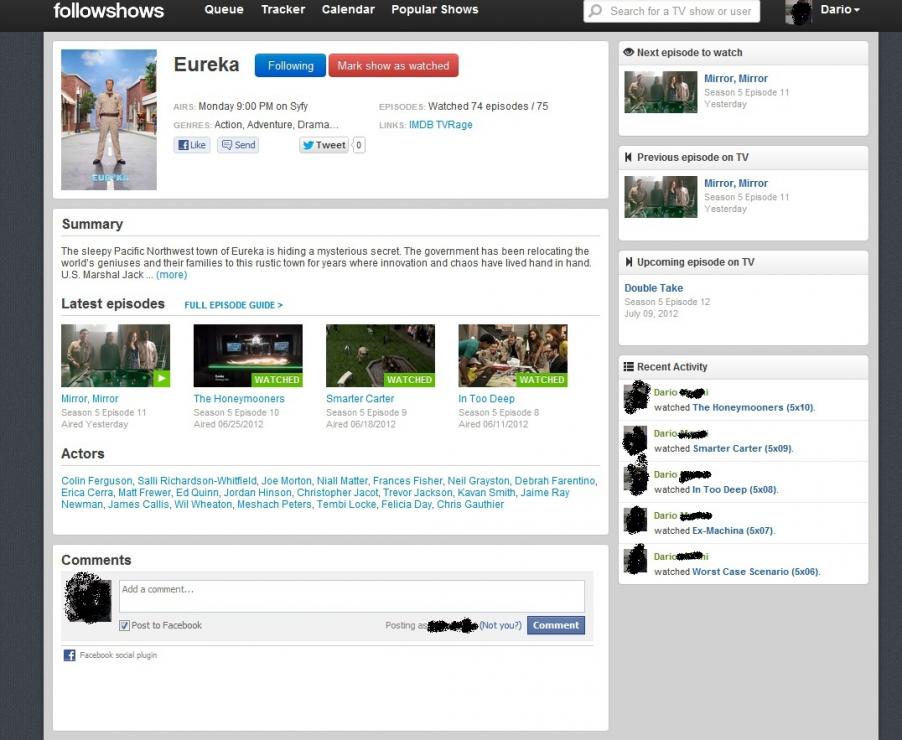Viewport: 902px width, 740px height.
Task: Submit with the Comment button
Action: (x=556, y=625)
